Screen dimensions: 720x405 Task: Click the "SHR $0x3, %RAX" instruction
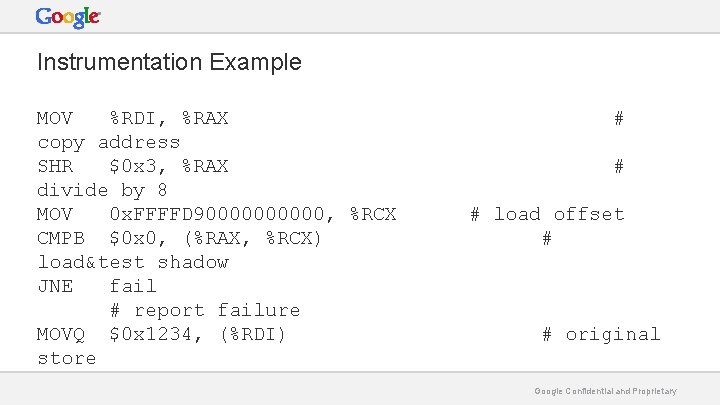[133, 166]
